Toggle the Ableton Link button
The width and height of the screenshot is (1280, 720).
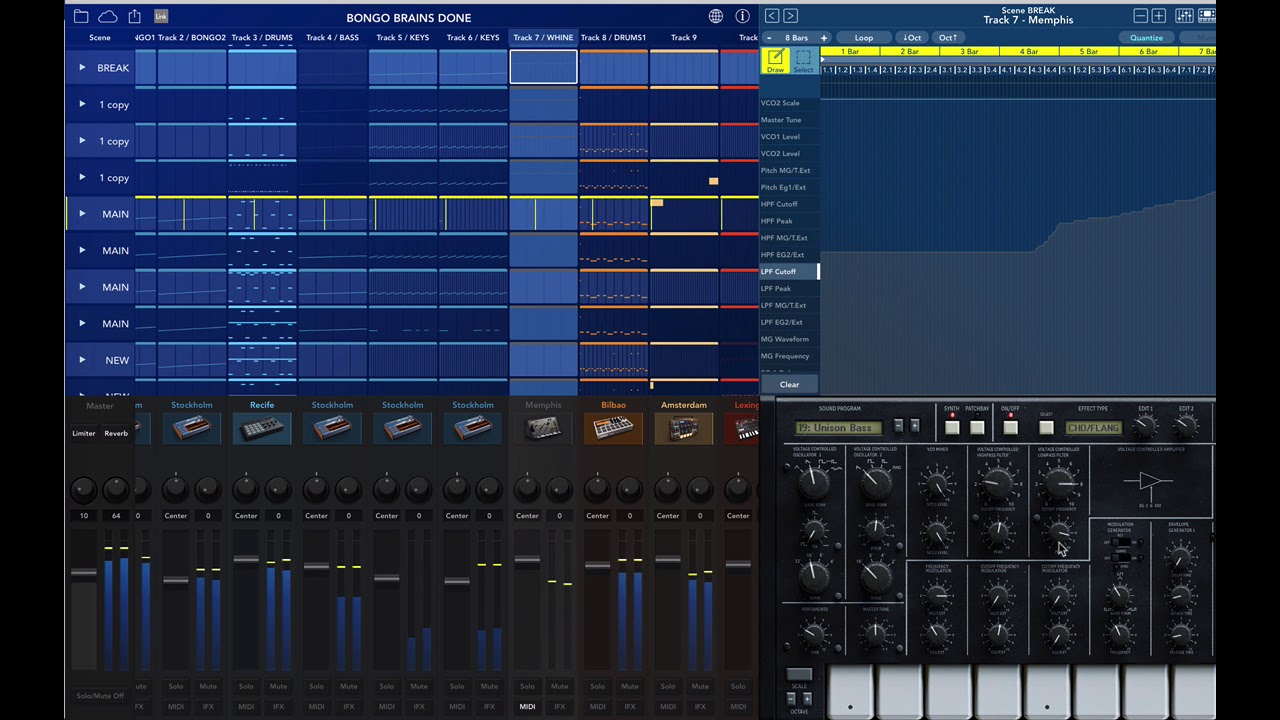click(161, 17)
